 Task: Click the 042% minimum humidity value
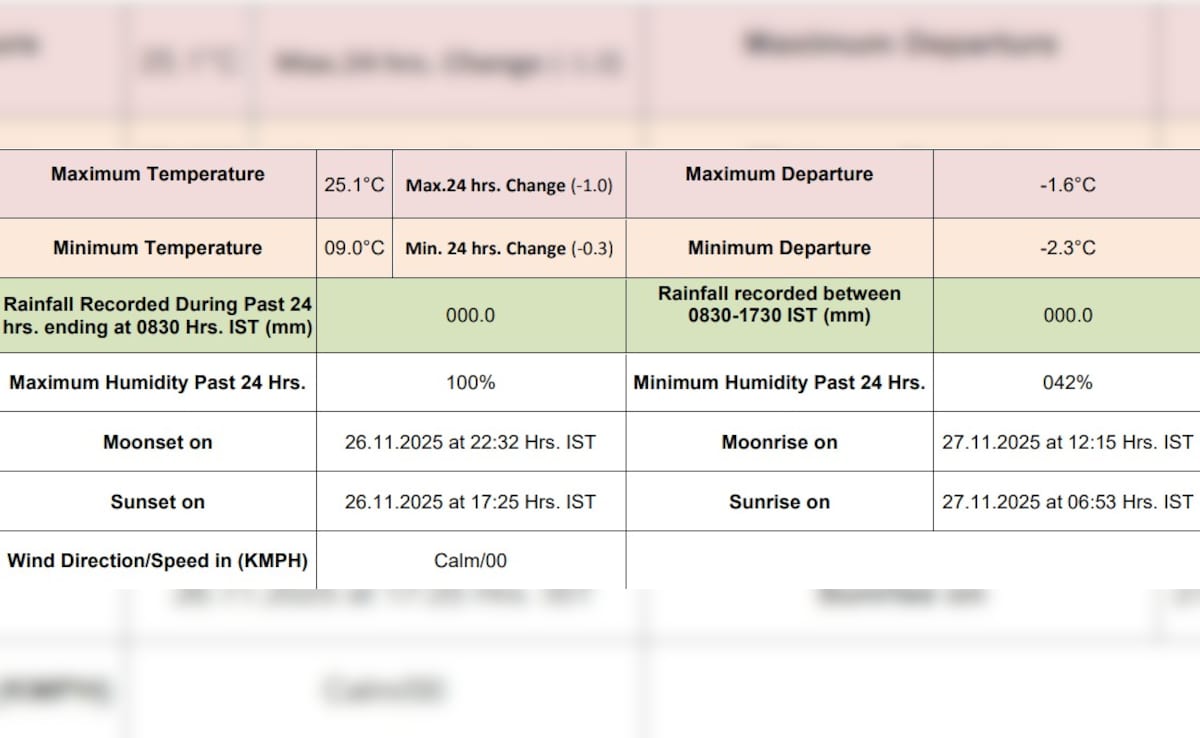click(1067, 382)
